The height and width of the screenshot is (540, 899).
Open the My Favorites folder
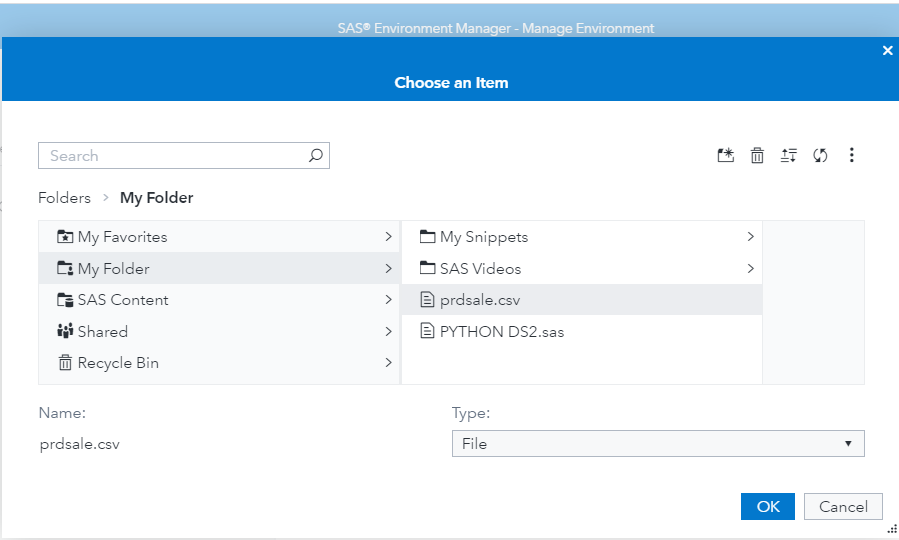(x=122, y=237)
